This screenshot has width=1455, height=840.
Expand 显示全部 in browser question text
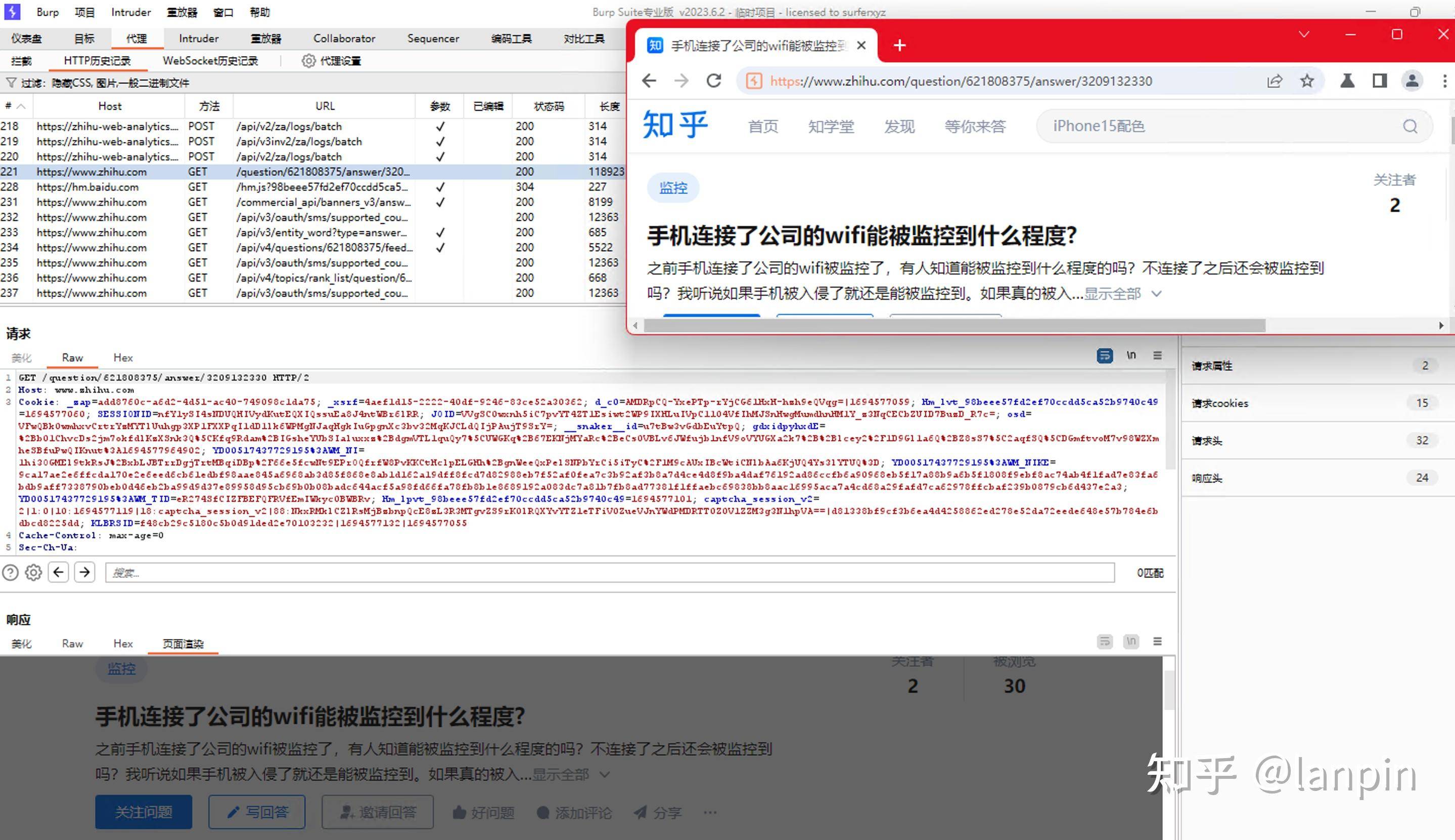point(1122,294)
